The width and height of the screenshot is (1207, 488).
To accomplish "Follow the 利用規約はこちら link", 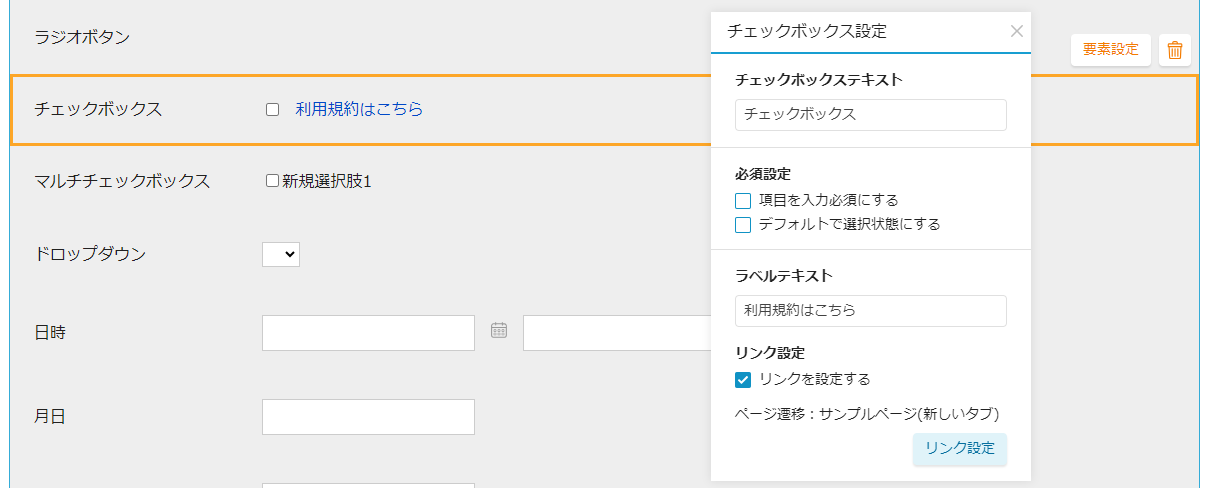I will click(x=359, y=109).
